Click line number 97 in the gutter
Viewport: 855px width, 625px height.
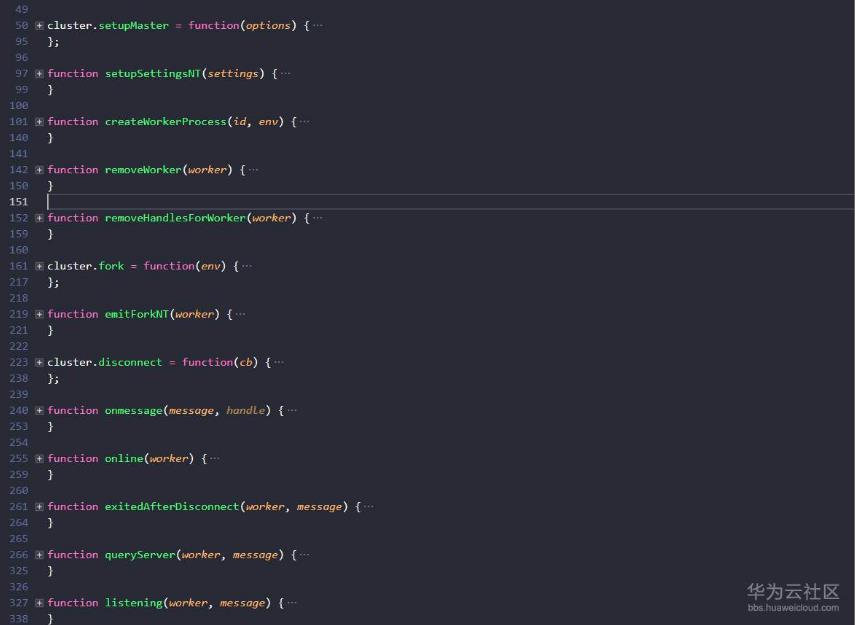coord(21,74)
